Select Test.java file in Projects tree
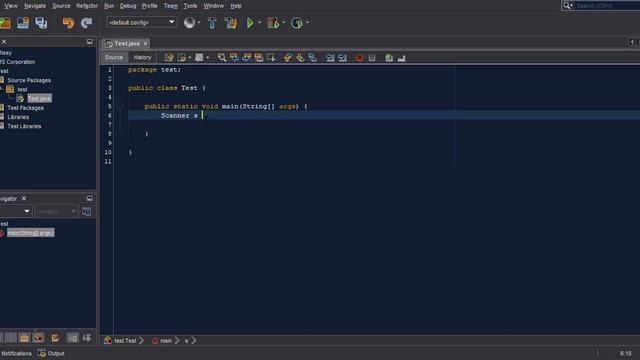 (x=40, y=98)
